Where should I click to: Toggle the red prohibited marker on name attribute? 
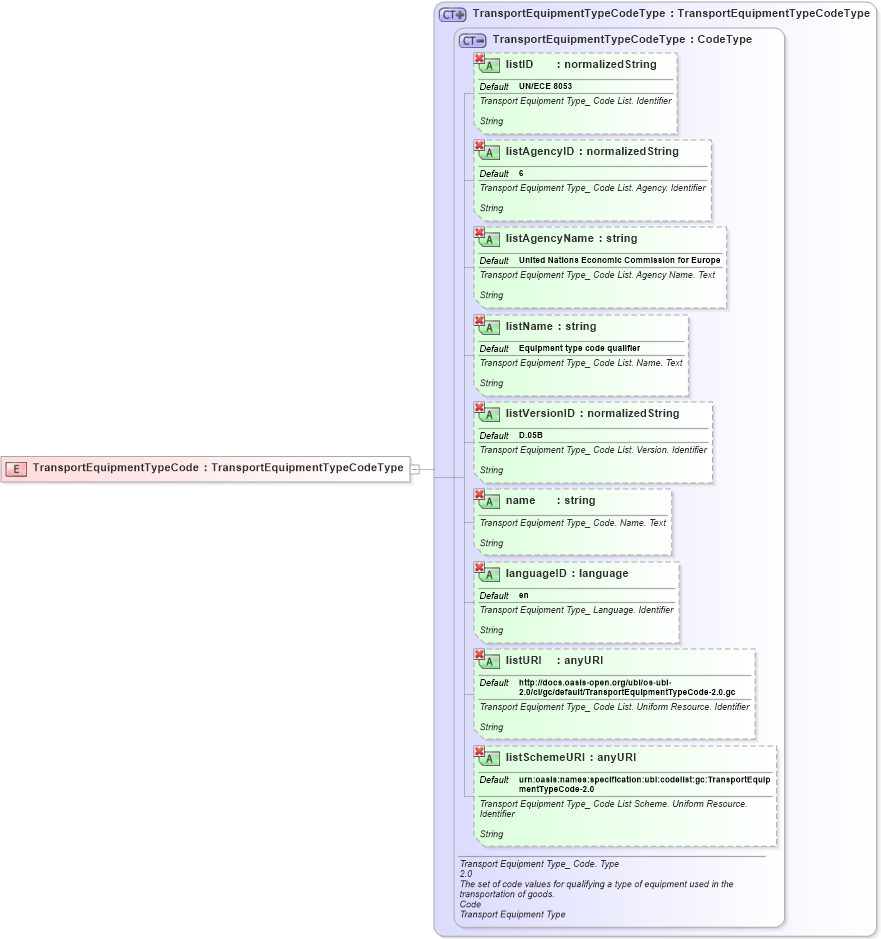(x=479, y=494)
